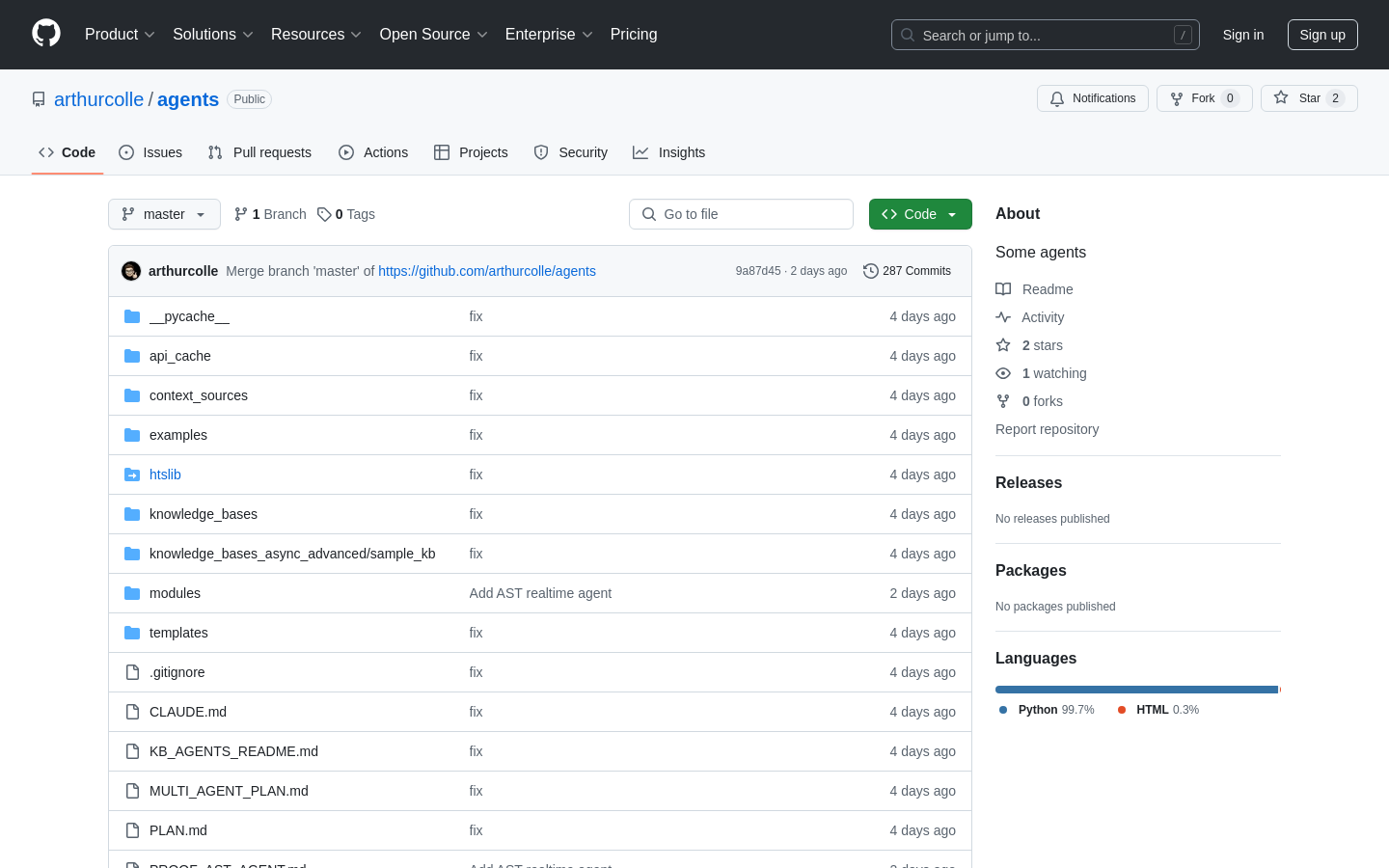Open the master branch selector
This screenshot has height=868, width=1389.
click(x=164, y=214)
